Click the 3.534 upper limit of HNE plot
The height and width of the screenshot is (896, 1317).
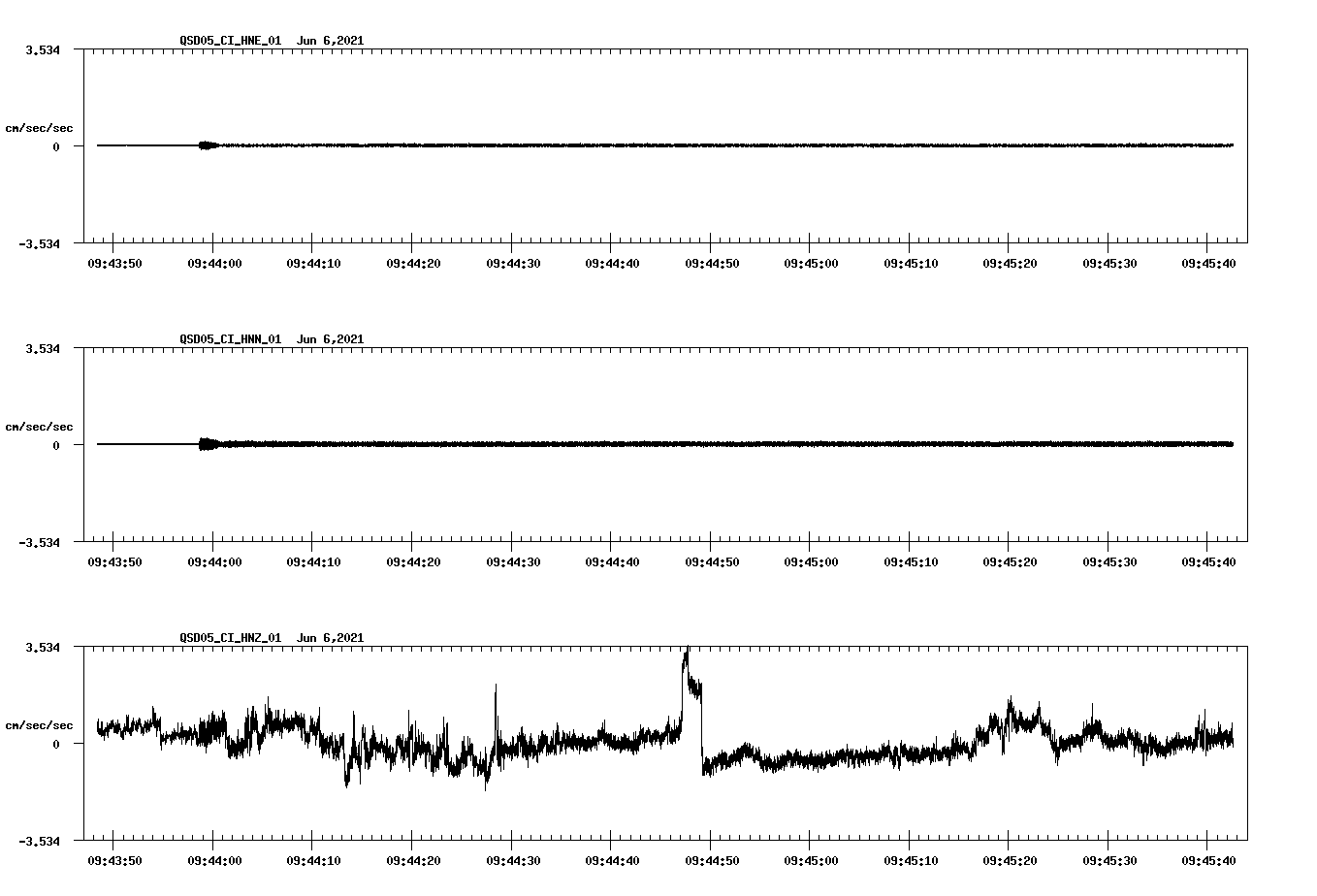point(43,49)
